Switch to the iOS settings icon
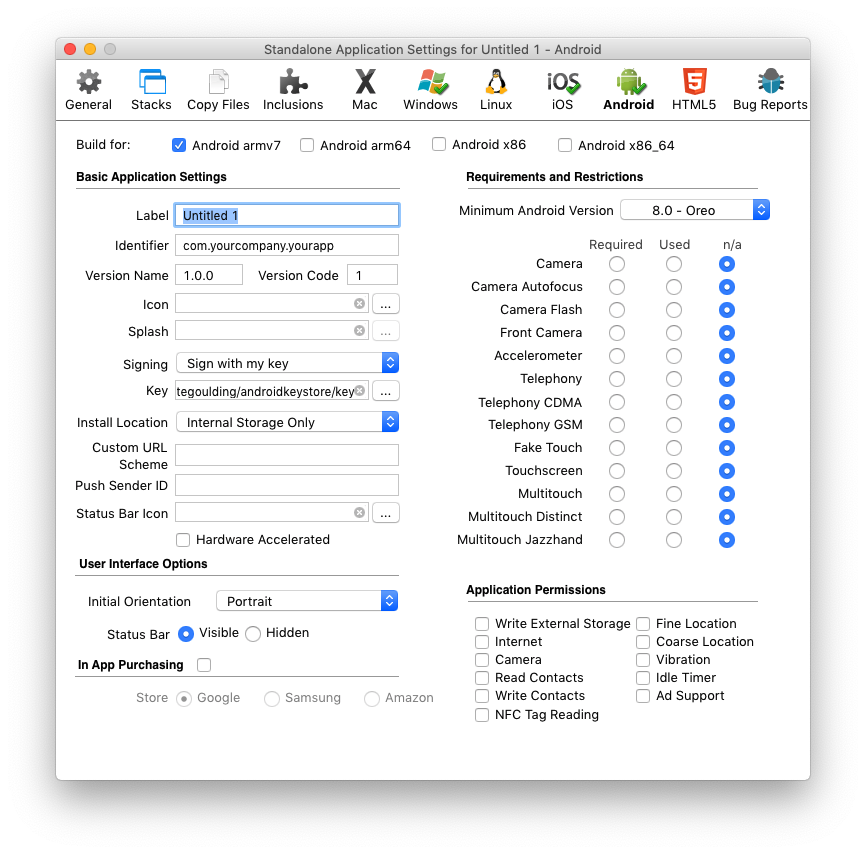The image size is (866, 854). click(563, 83)
